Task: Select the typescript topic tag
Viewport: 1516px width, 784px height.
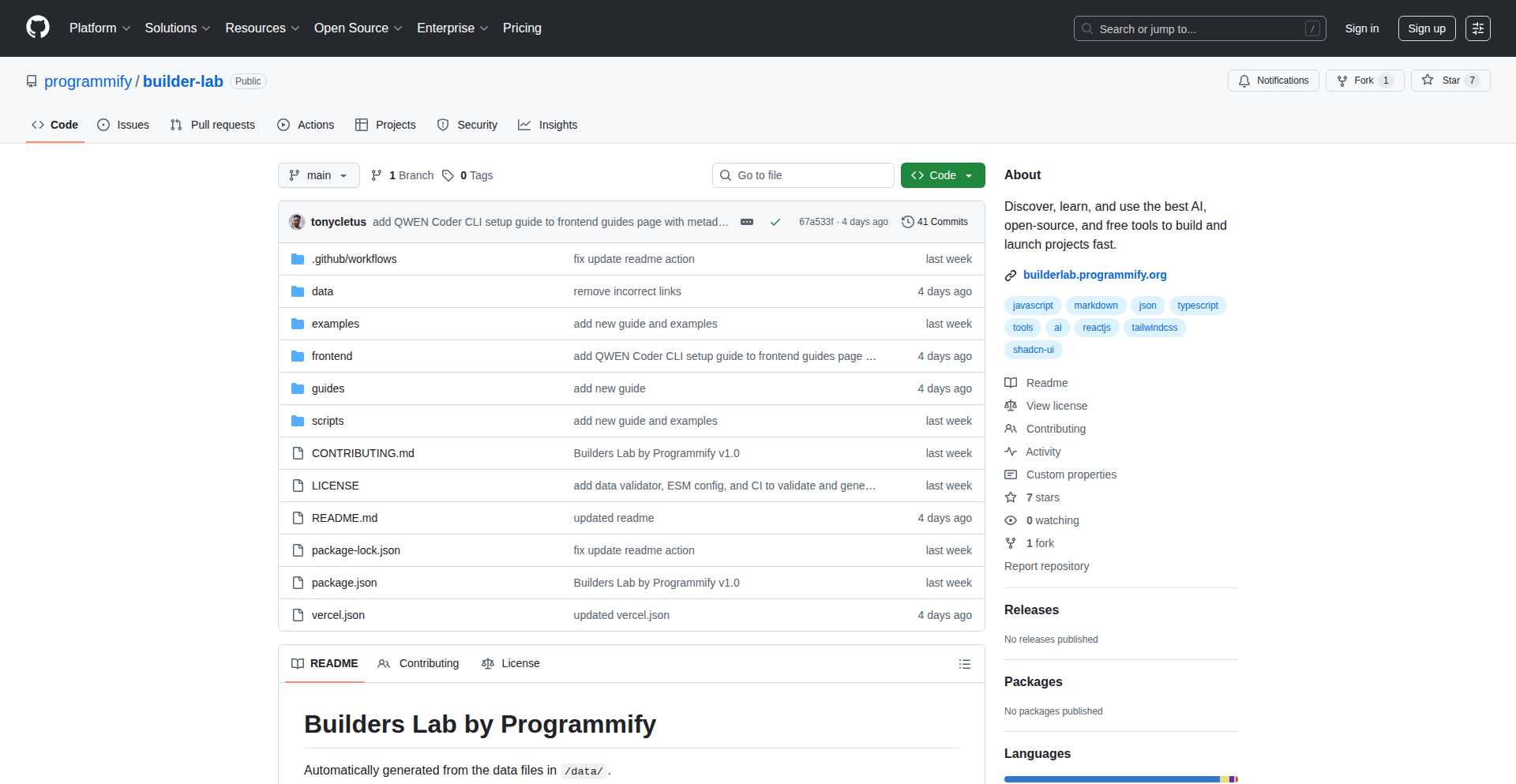Action: pyautogui.click(x=1197, y=306)
